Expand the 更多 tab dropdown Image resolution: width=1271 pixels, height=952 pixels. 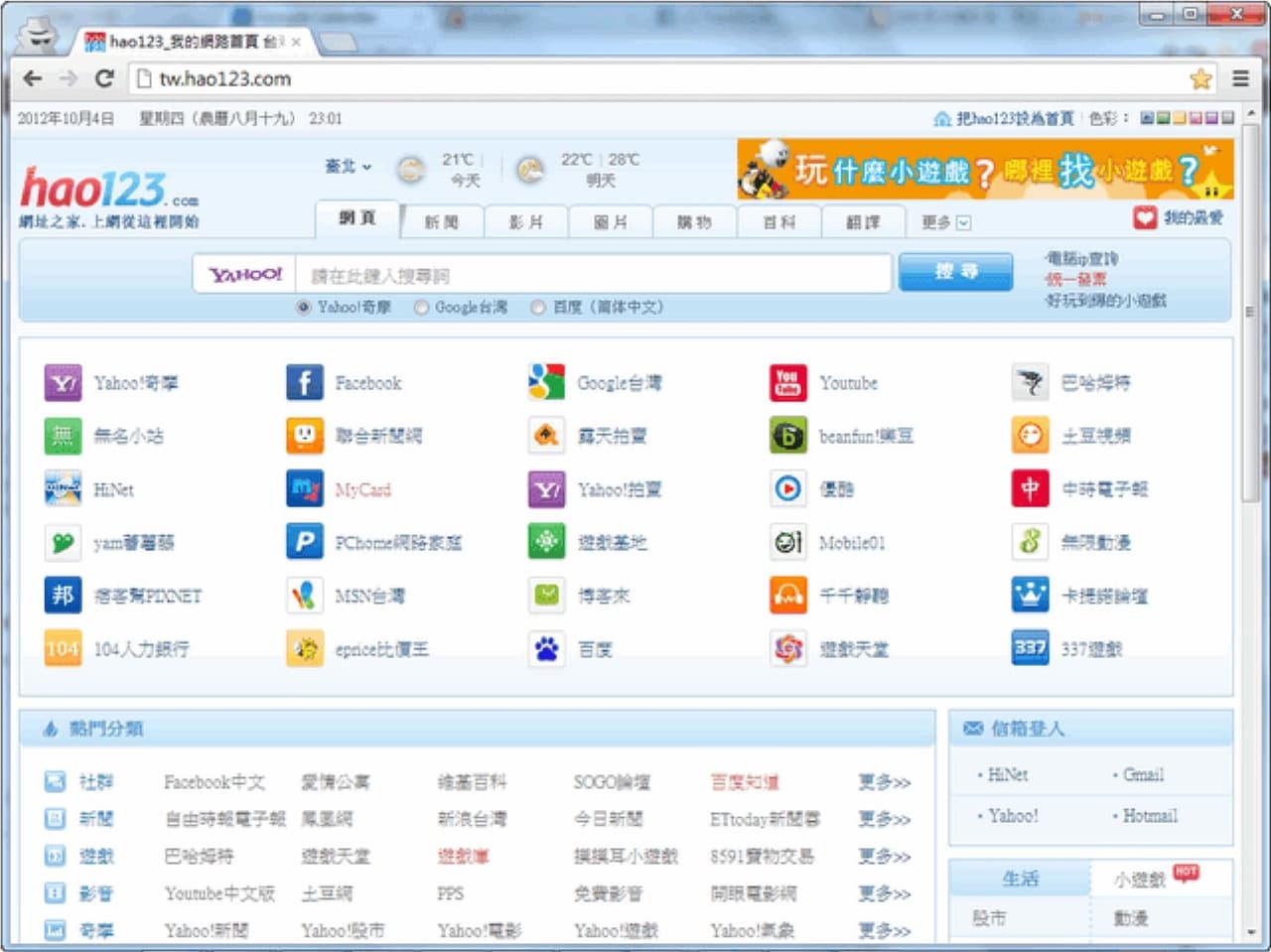click(945, 222)
